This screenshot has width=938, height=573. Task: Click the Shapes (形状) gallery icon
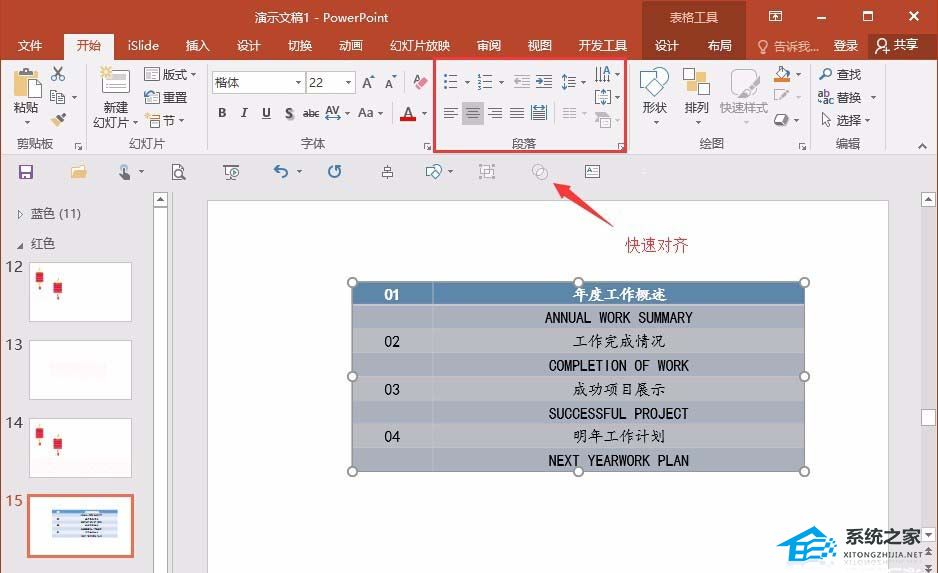[x=654, y=82]
